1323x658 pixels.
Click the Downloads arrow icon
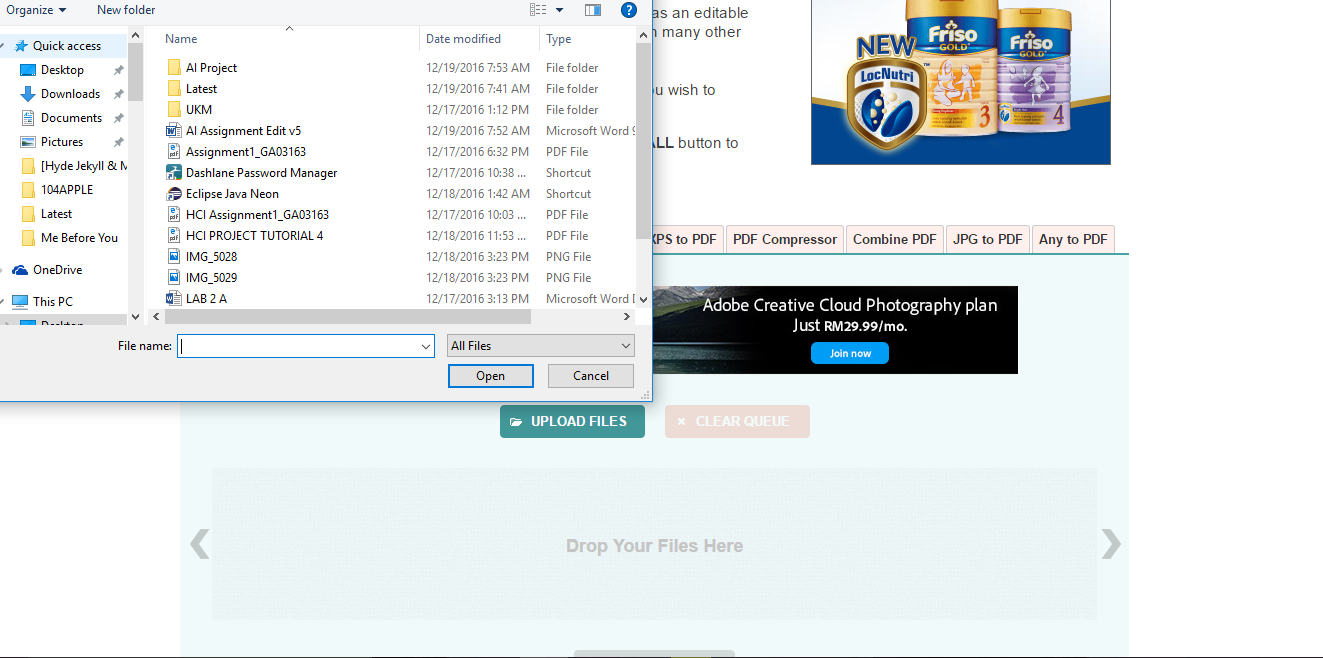click(28, 94)
